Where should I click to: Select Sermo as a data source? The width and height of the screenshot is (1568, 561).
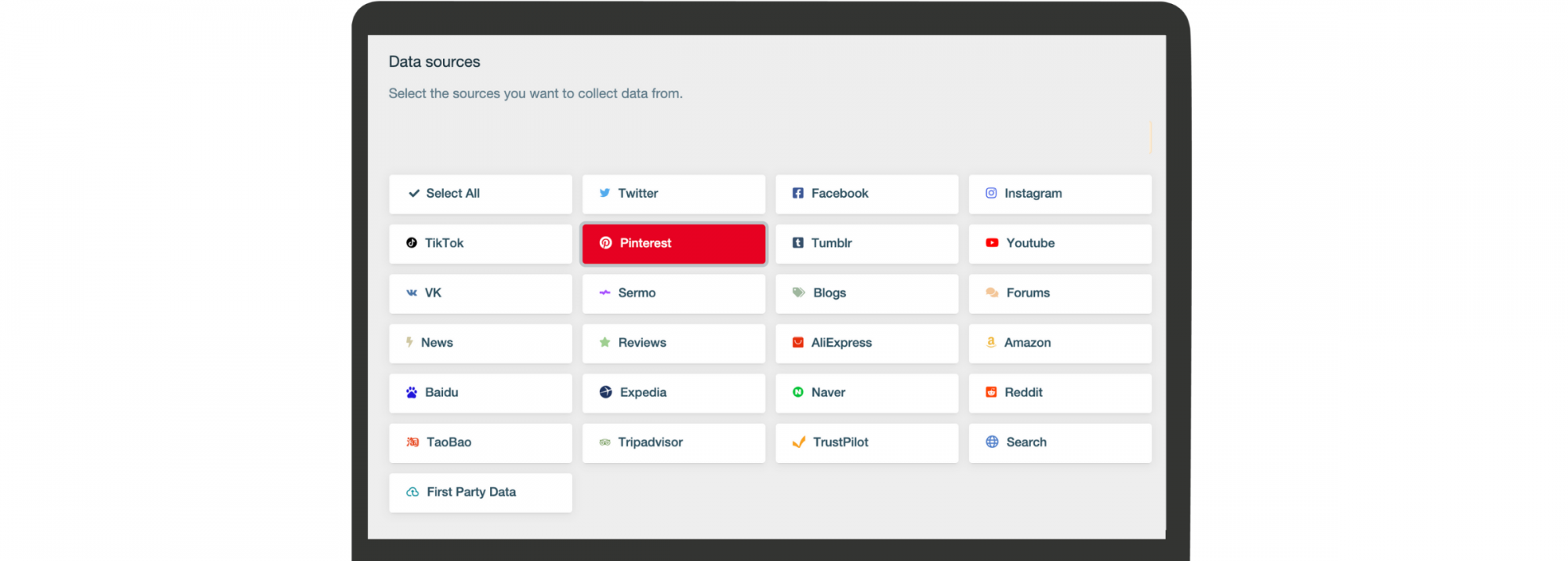click(x=673, y=293)
